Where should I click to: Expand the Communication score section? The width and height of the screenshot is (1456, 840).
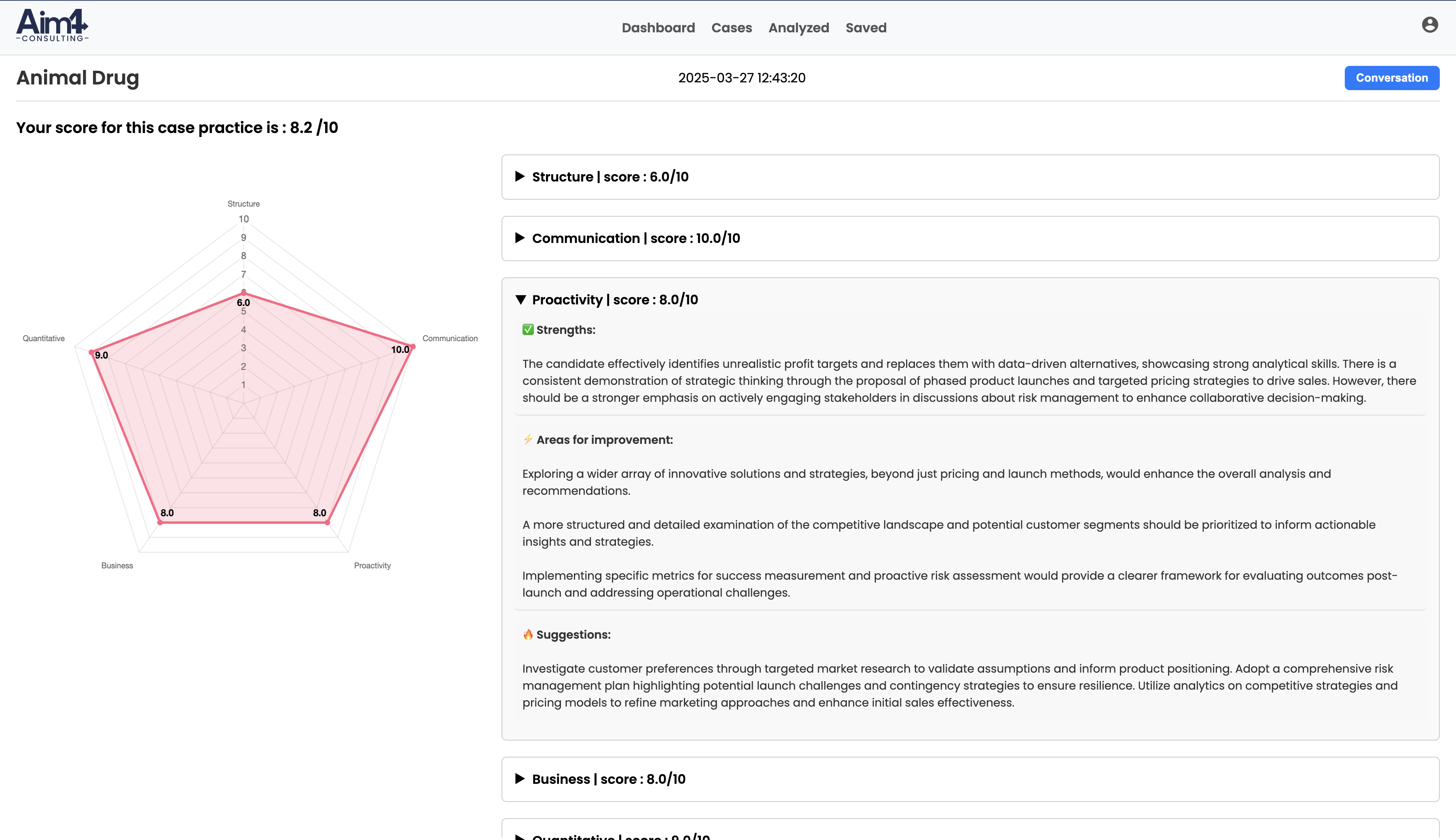635,238
